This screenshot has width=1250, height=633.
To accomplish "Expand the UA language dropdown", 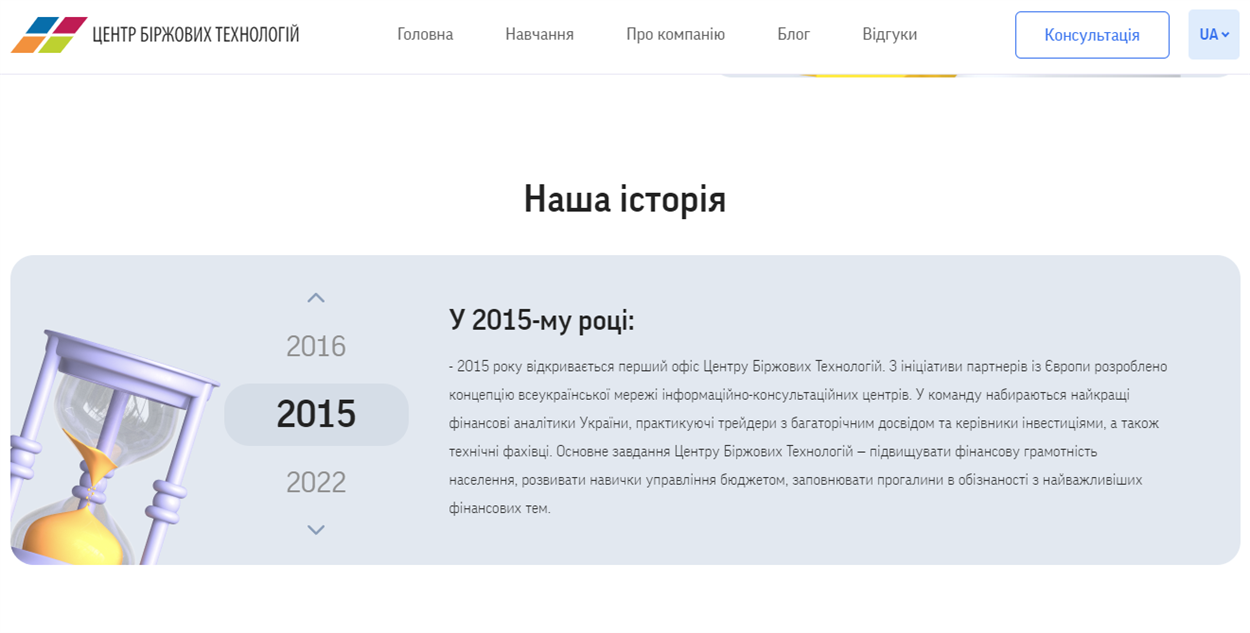I will tap(1214, 35).
